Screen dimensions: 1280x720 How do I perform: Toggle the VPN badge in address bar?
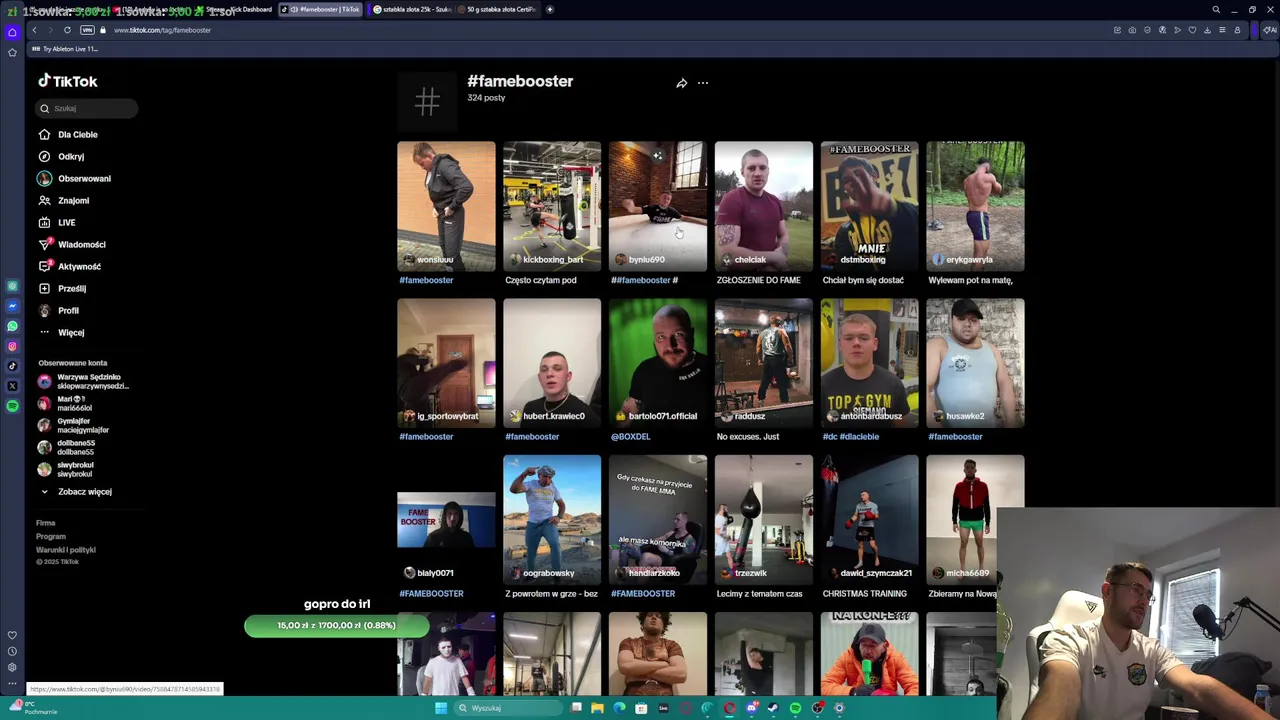[x=87, y=30]
